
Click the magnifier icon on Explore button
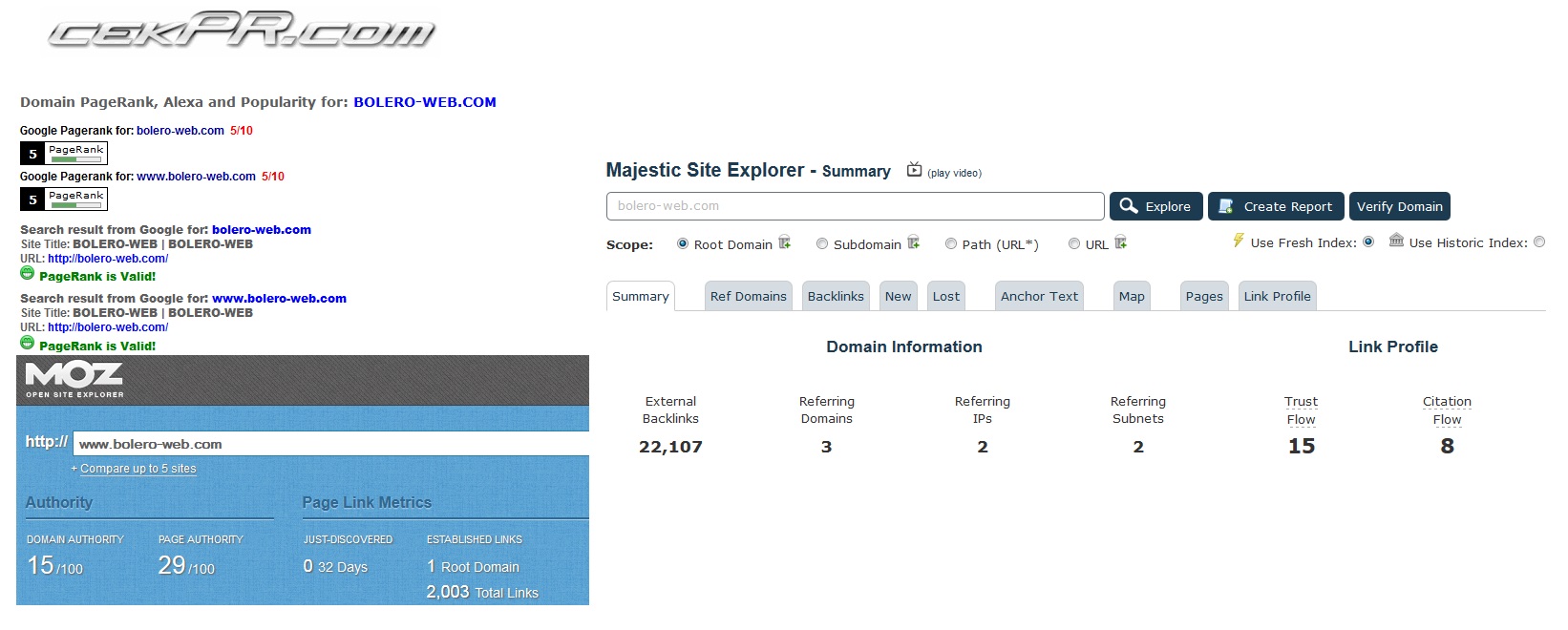pyautogui.click(x=1129, y=205)
